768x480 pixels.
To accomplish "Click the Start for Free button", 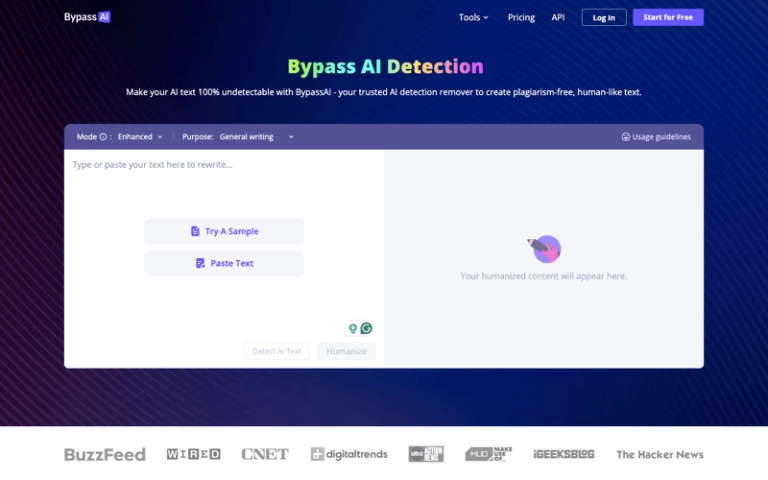I will click(668, 17).
